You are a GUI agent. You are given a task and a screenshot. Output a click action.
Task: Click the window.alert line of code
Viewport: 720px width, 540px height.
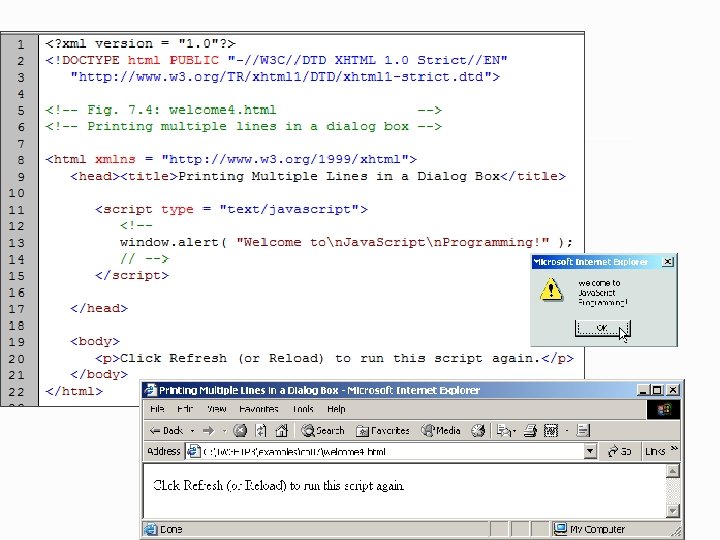346,242
